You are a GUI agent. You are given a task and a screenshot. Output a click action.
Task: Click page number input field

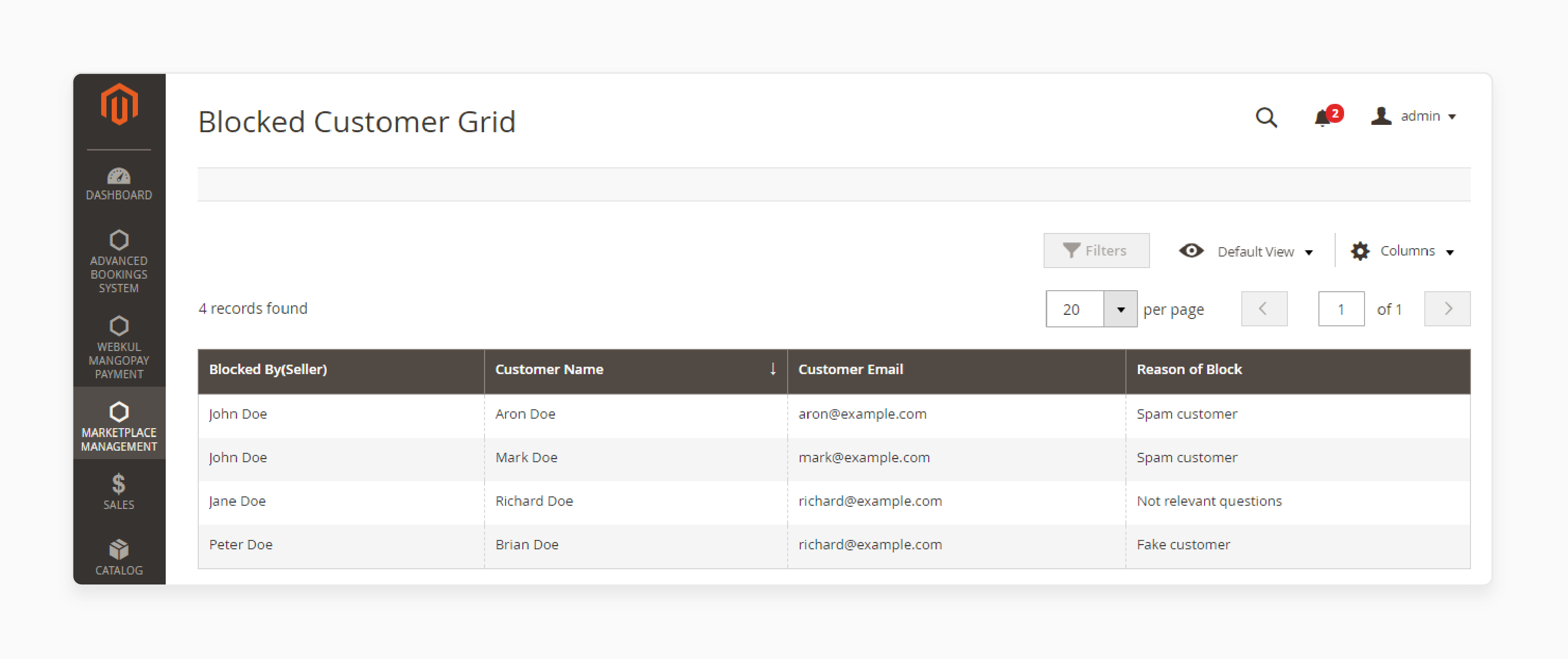coord(1340,308)
